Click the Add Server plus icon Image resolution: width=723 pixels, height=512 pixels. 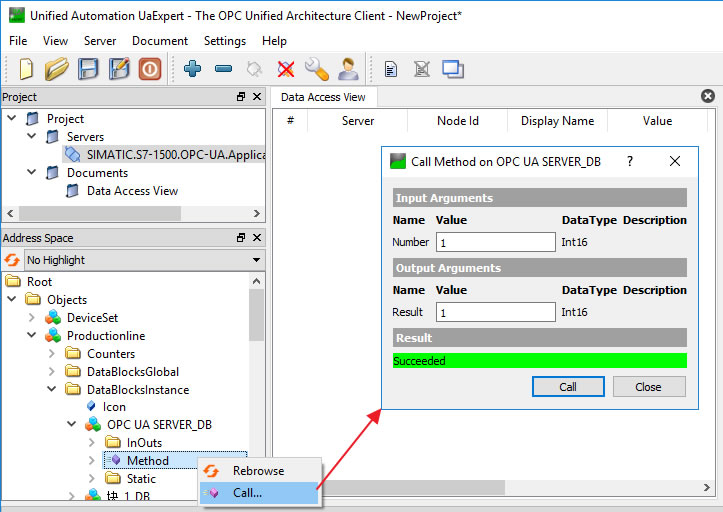tap(192, 69)
